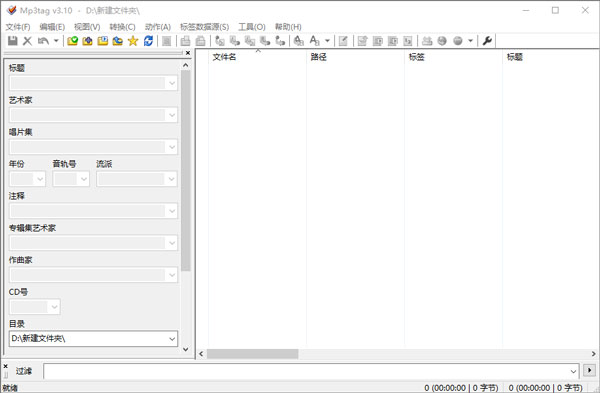Sort by the 标题 column header
The height and width of the screenshot is (393, 600).
(x=551, y=57)
